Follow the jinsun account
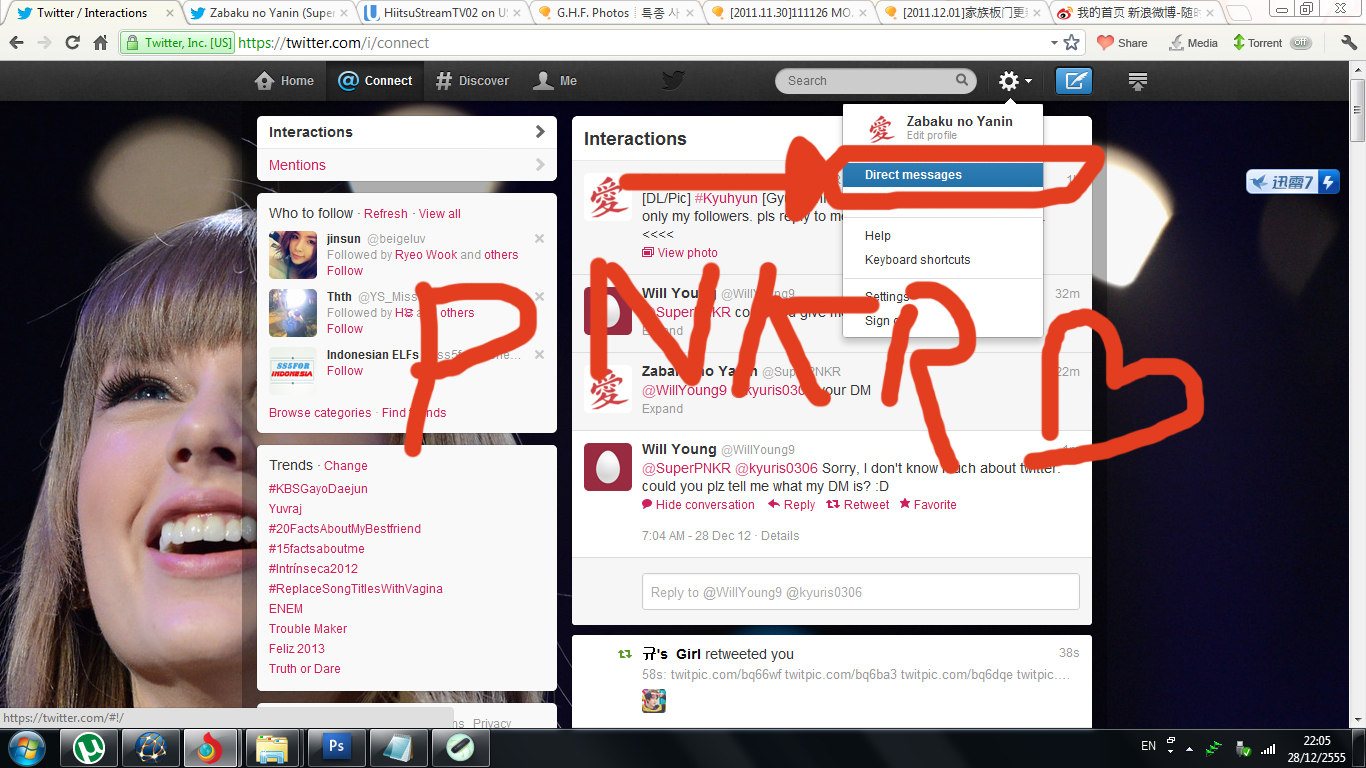 click(x=345, y=271)
